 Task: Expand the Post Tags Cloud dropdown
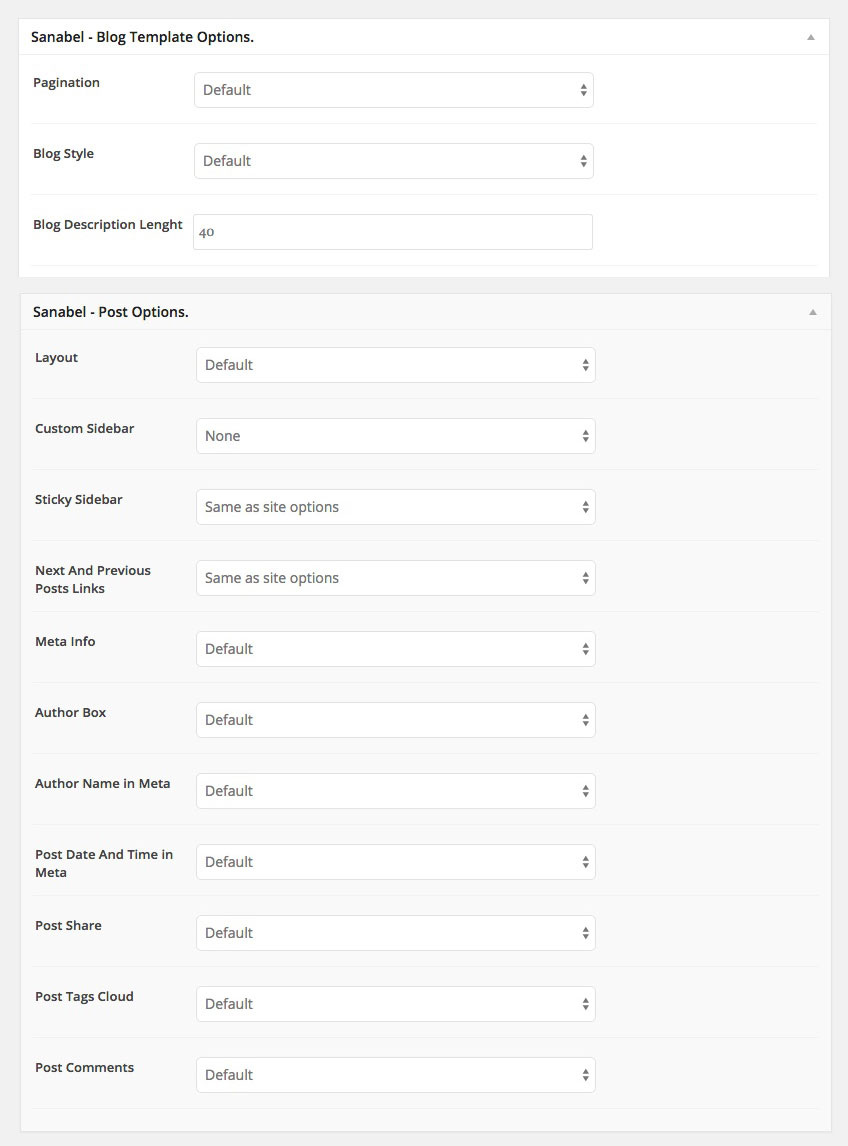[x=396, y=1004]
